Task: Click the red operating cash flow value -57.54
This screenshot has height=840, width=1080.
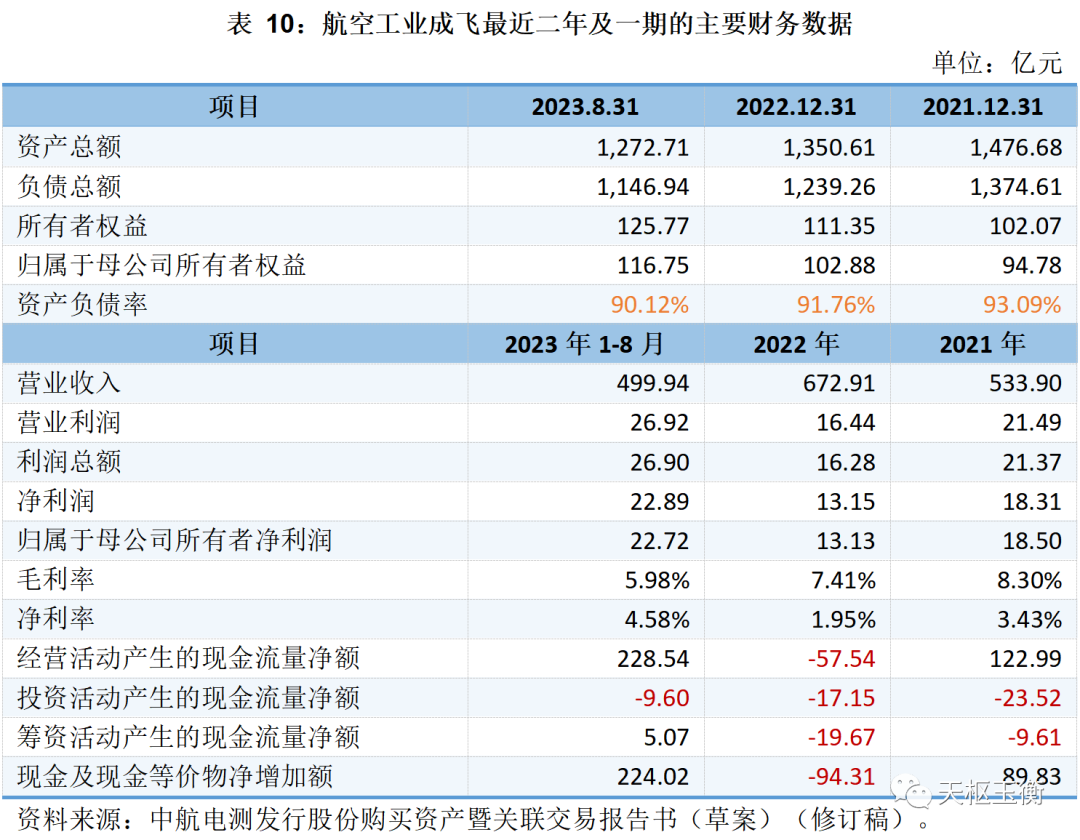Action: [831, 658]
